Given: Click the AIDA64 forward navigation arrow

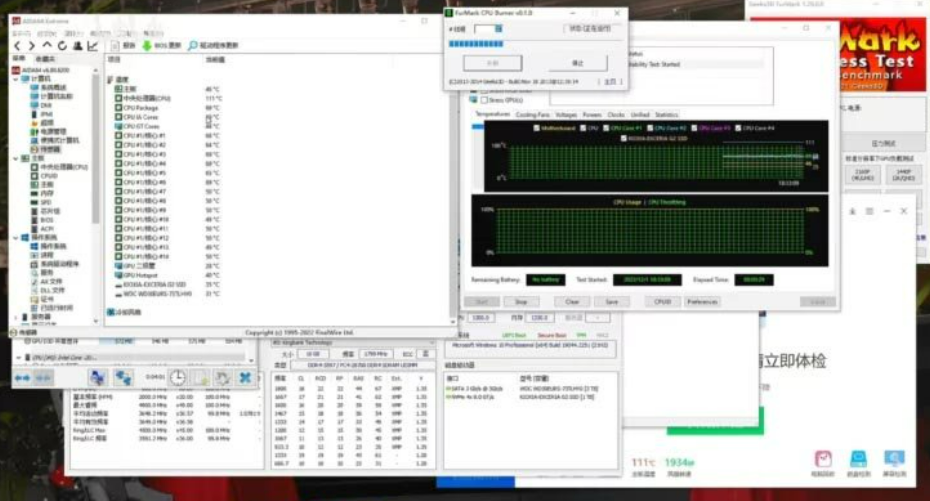Looking at the screenshot, I should click(31, 46).
